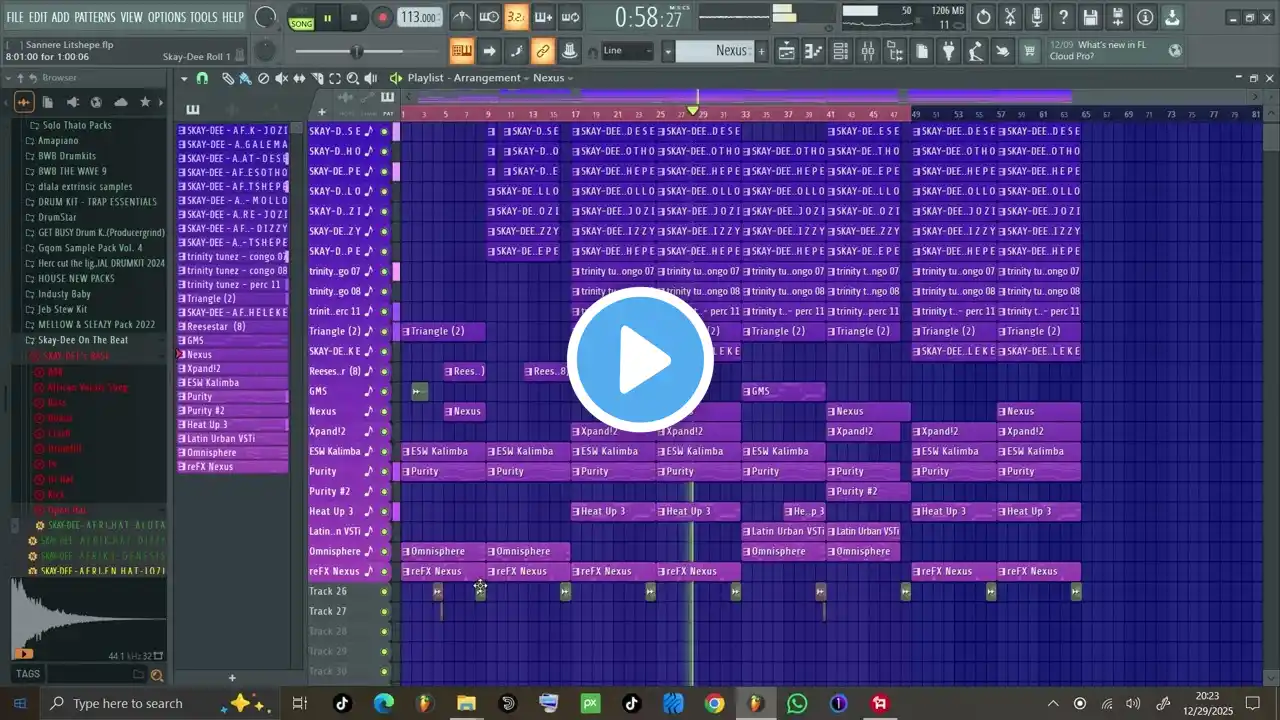Select the Playlist mute tool
This screenshot has height=720, width=1280.
(281, 78)
